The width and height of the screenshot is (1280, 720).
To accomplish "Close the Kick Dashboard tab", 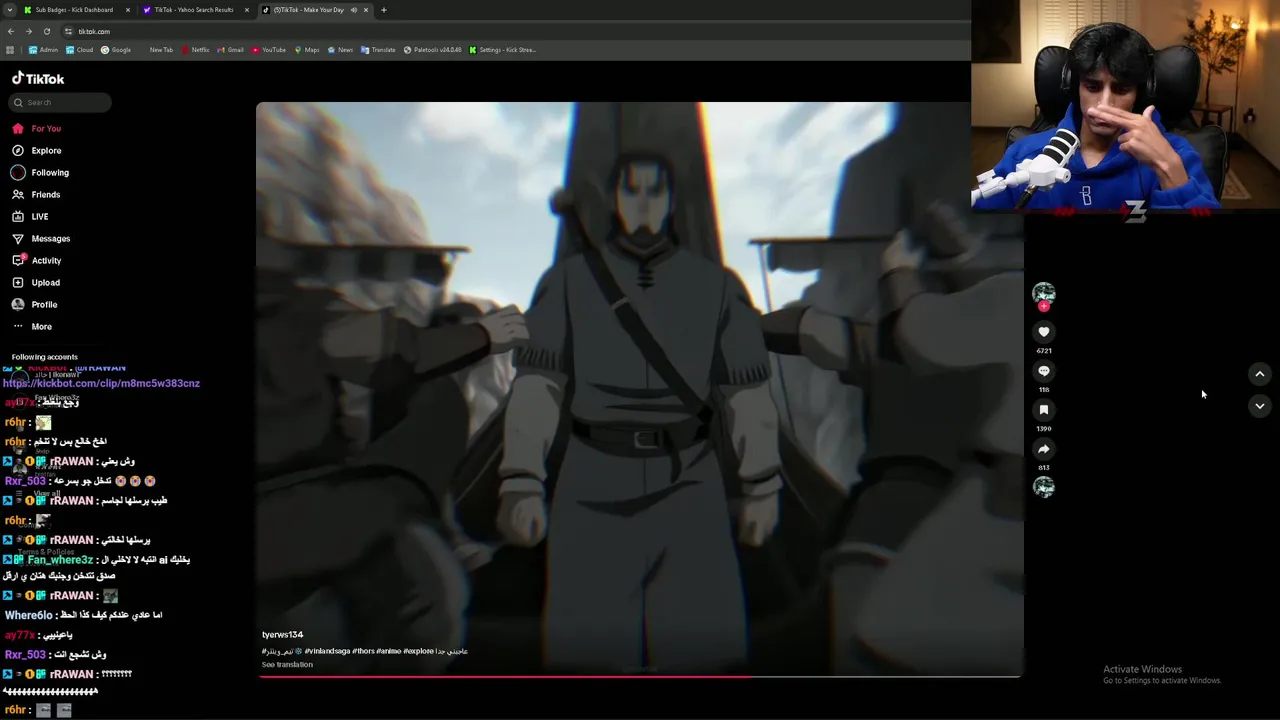I will click(128, 10).
